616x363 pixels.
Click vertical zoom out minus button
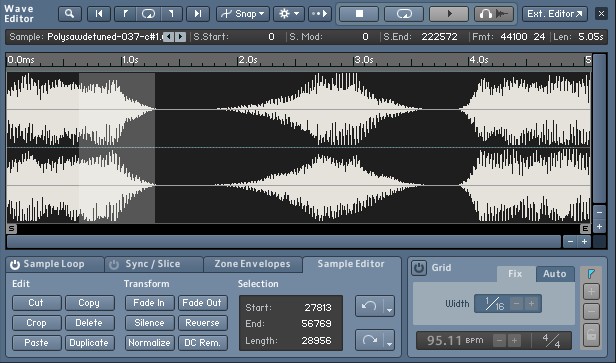(x=599, y=213)
